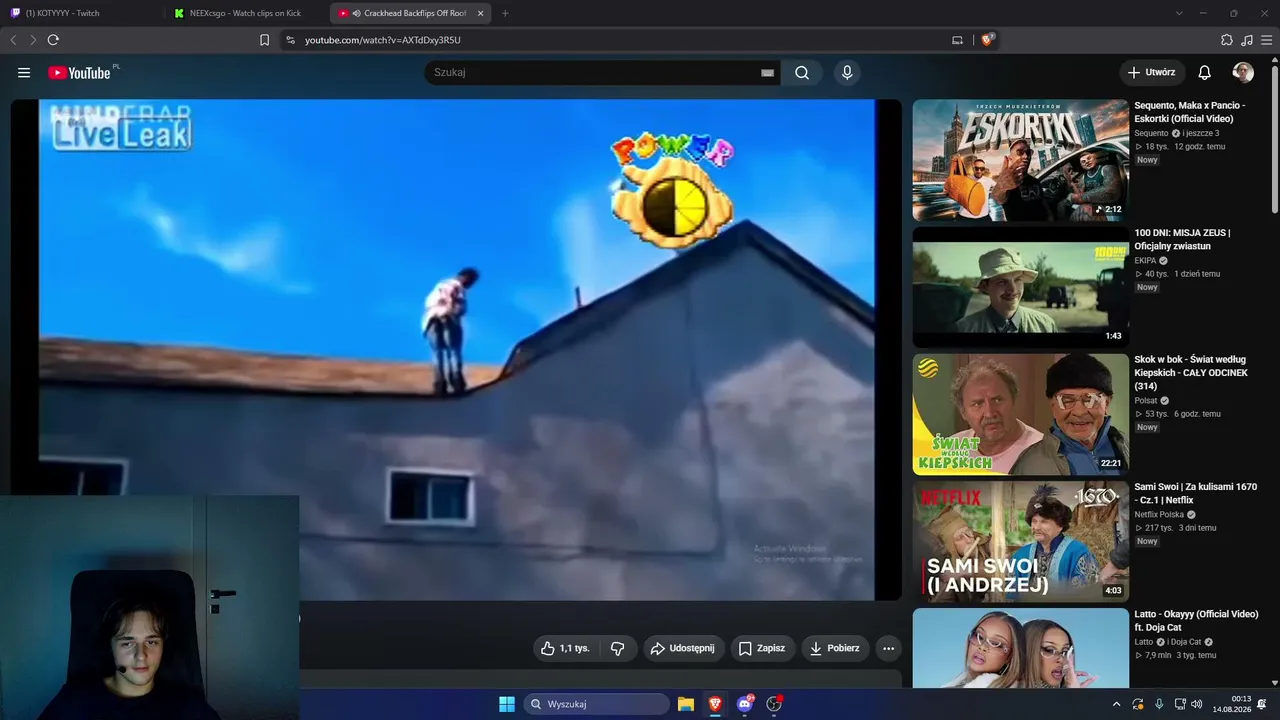This screenshot has height=720, width=1280.
Task: Click the Windows taskbar Wyszukaj search box
Action: click(597, 704)
